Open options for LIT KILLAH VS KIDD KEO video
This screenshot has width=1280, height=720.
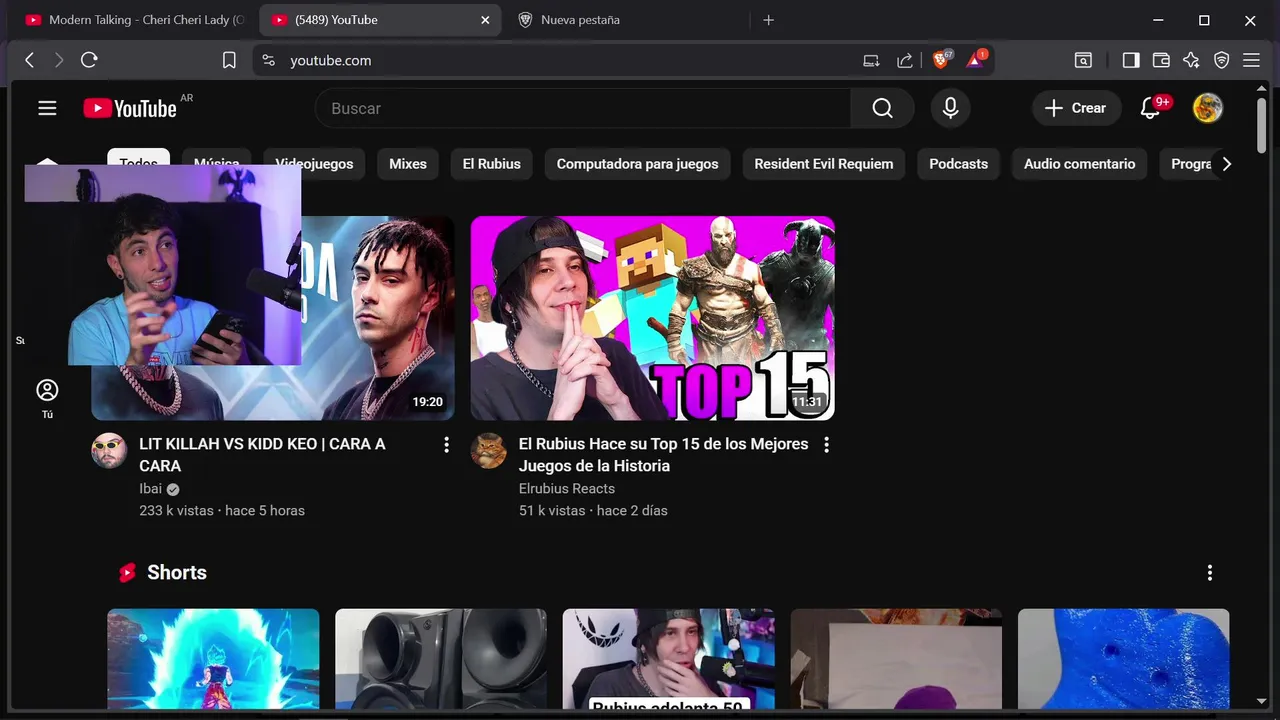click(x=446, y=445)
